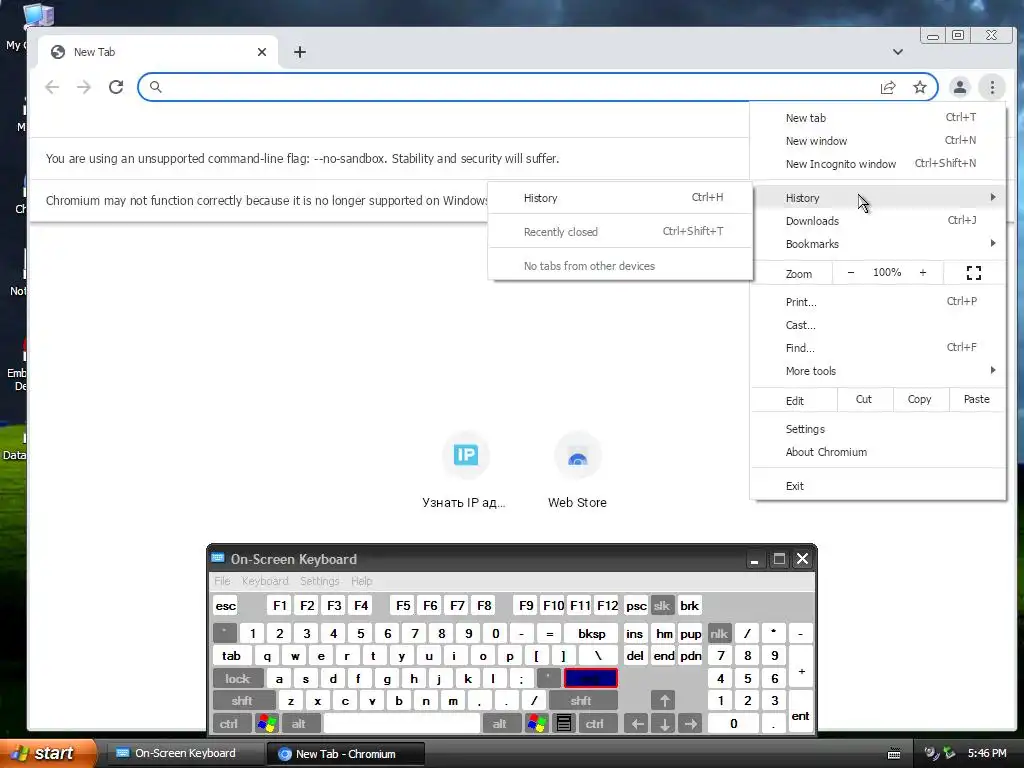
Task: Expand the History submenu arrow
Action: 993,197
